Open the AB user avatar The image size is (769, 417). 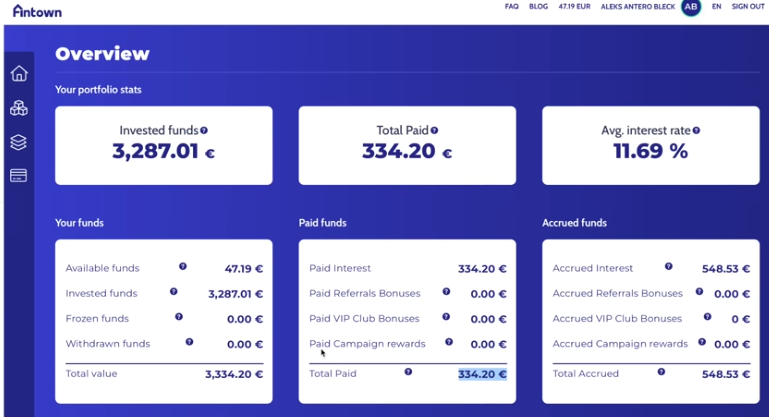click(691, 7)
